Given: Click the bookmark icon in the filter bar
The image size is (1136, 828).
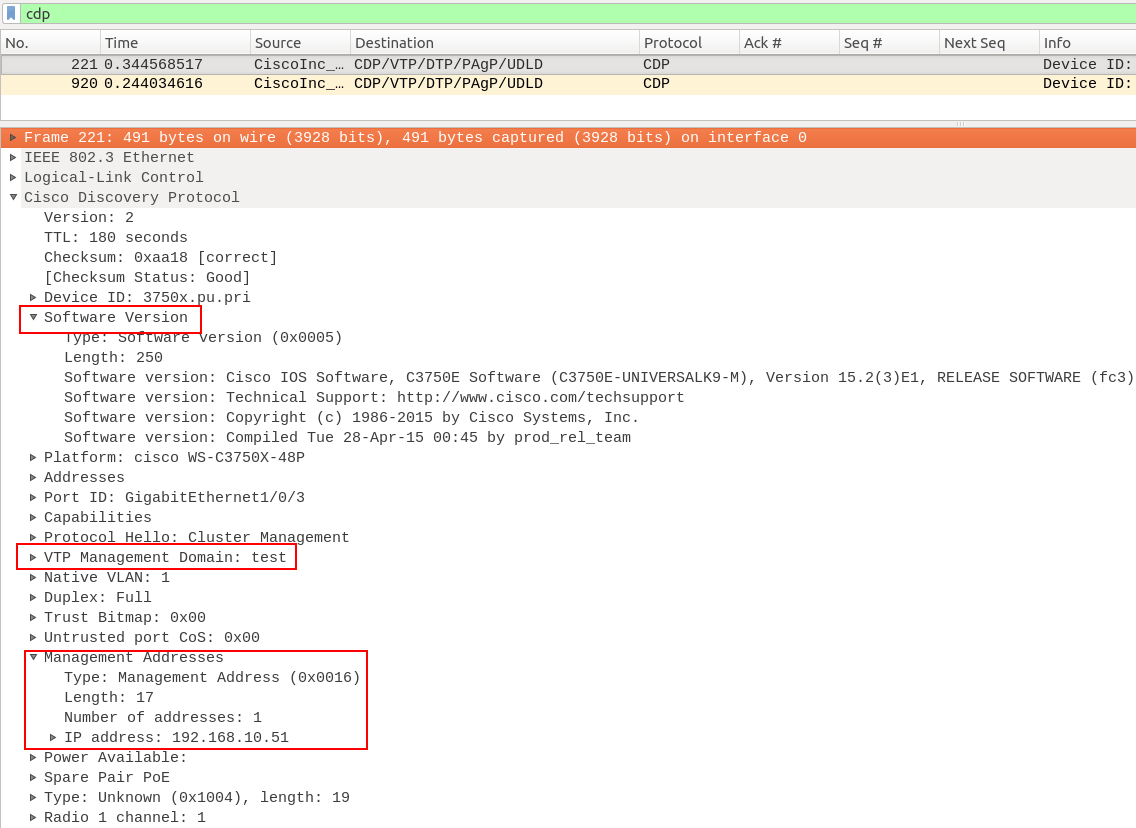Looking at the screenshot, I should (x=11, y=14).
